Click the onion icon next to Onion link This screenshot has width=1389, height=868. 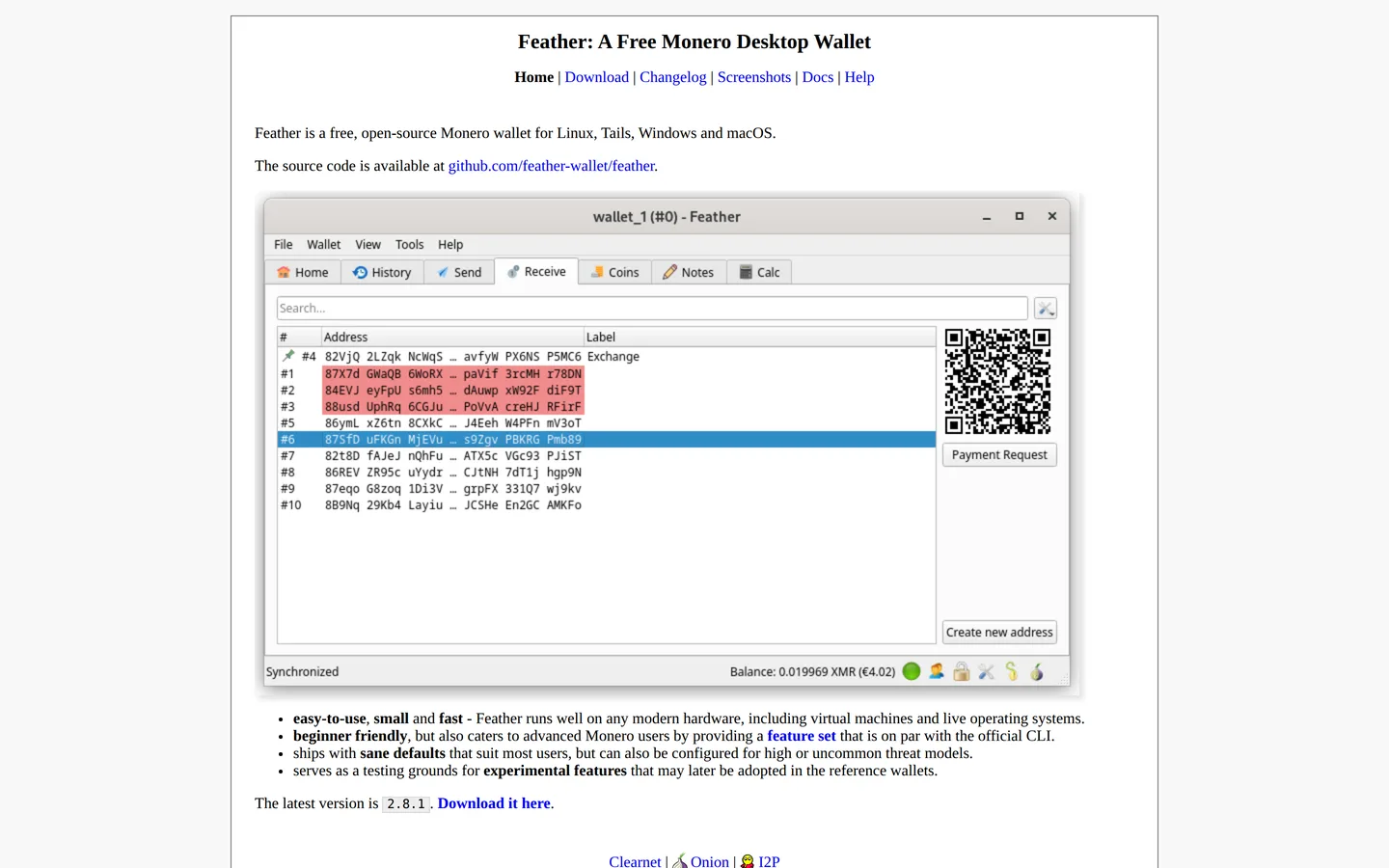coord(680,861)
